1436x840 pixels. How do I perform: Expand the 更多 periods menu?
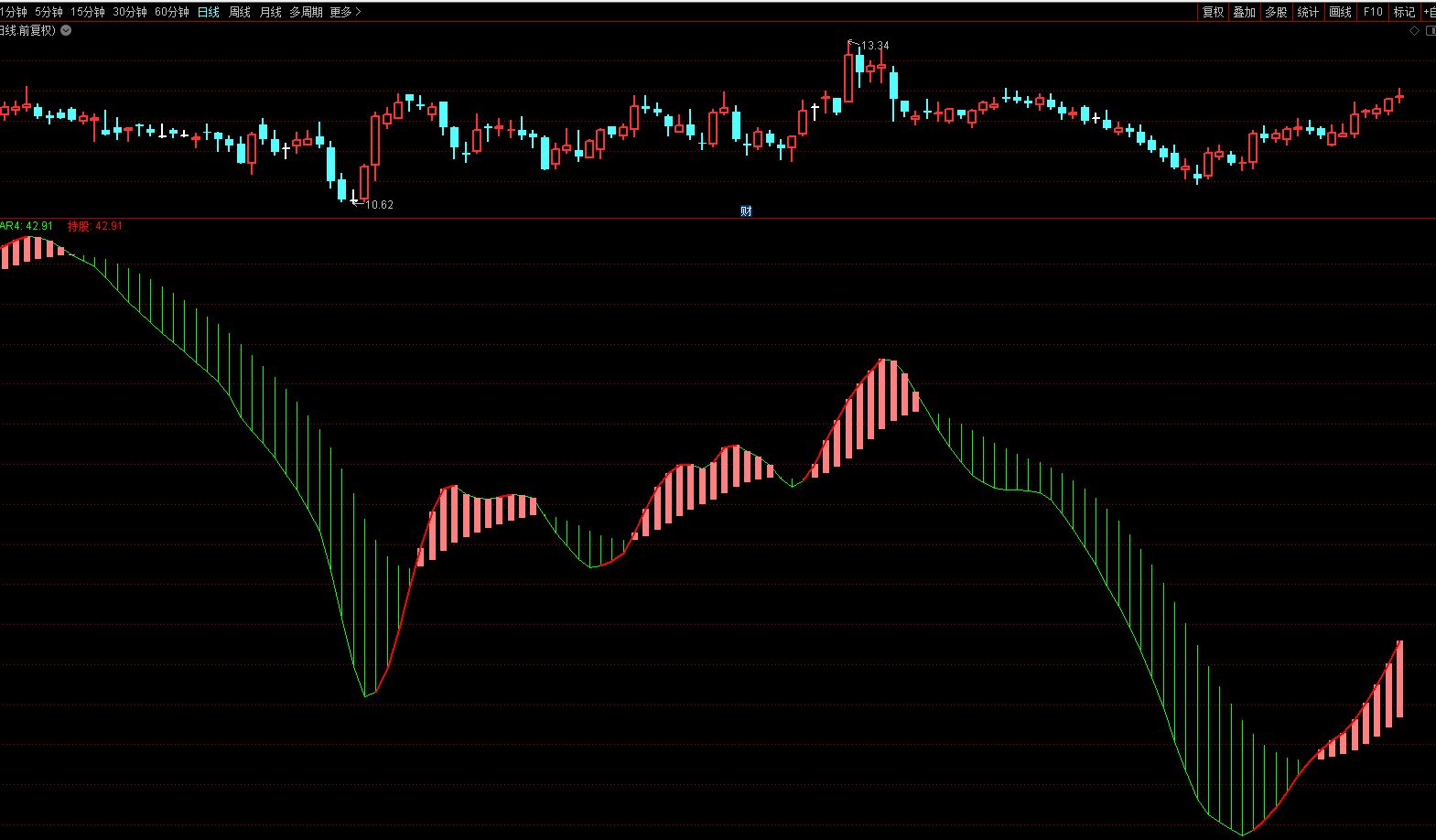[345, 12]
